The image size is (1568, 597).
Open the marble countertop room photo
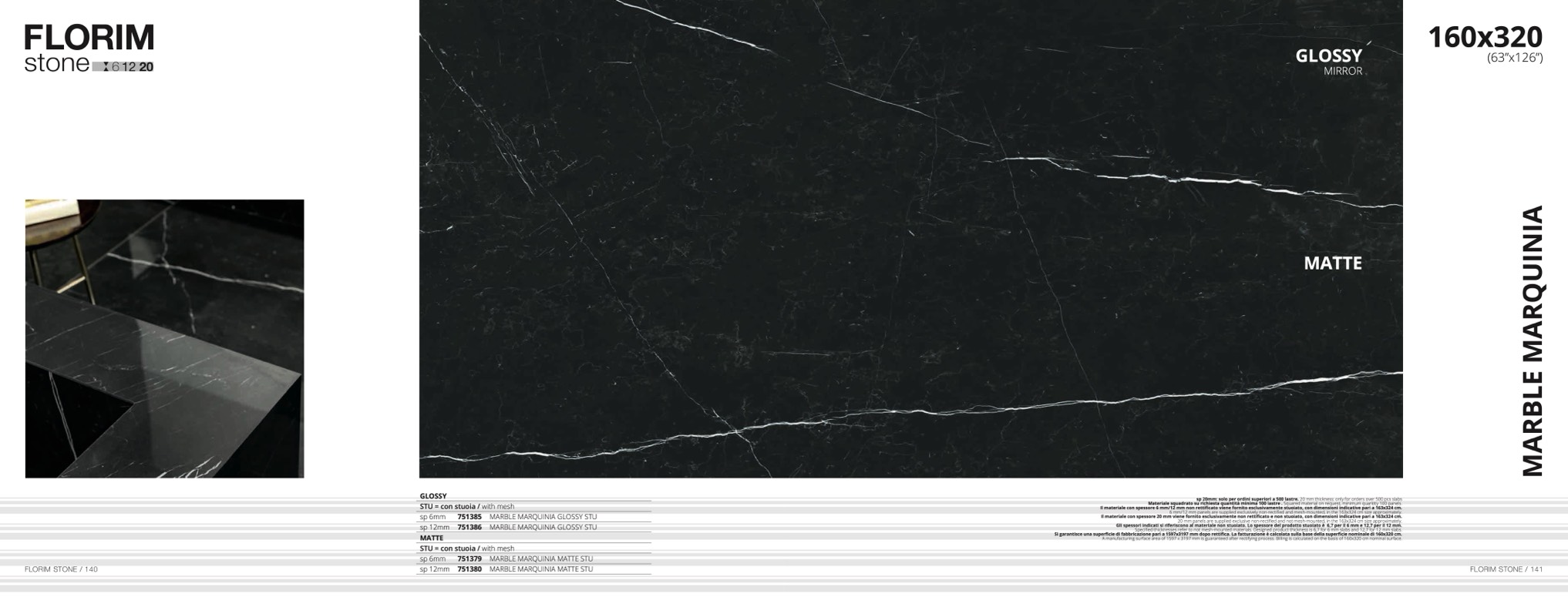164,338
